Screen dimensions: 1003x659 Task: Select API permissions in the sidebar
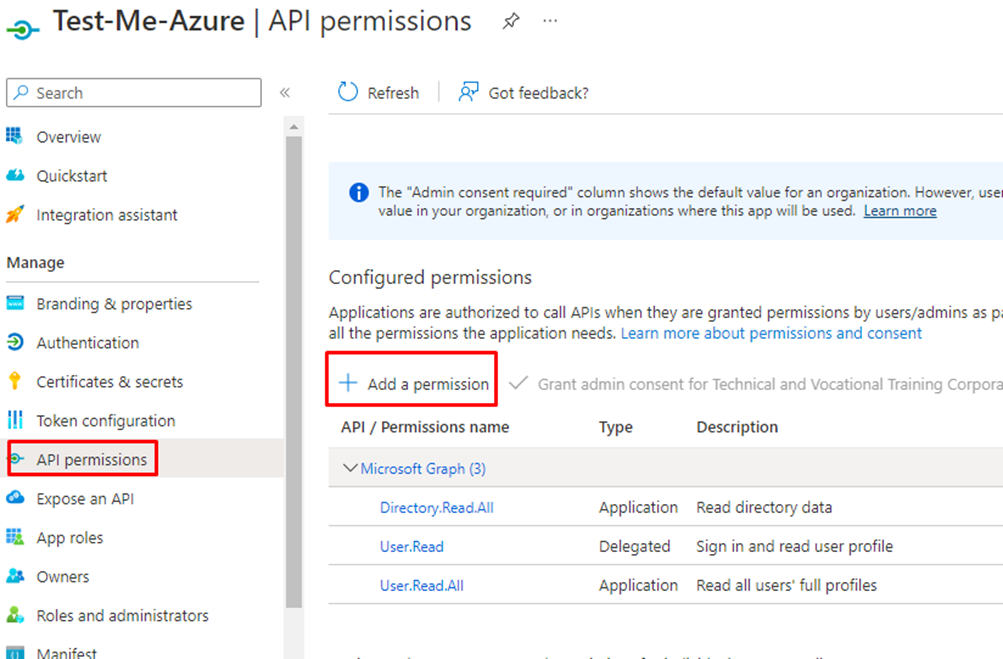pos(91,459)
